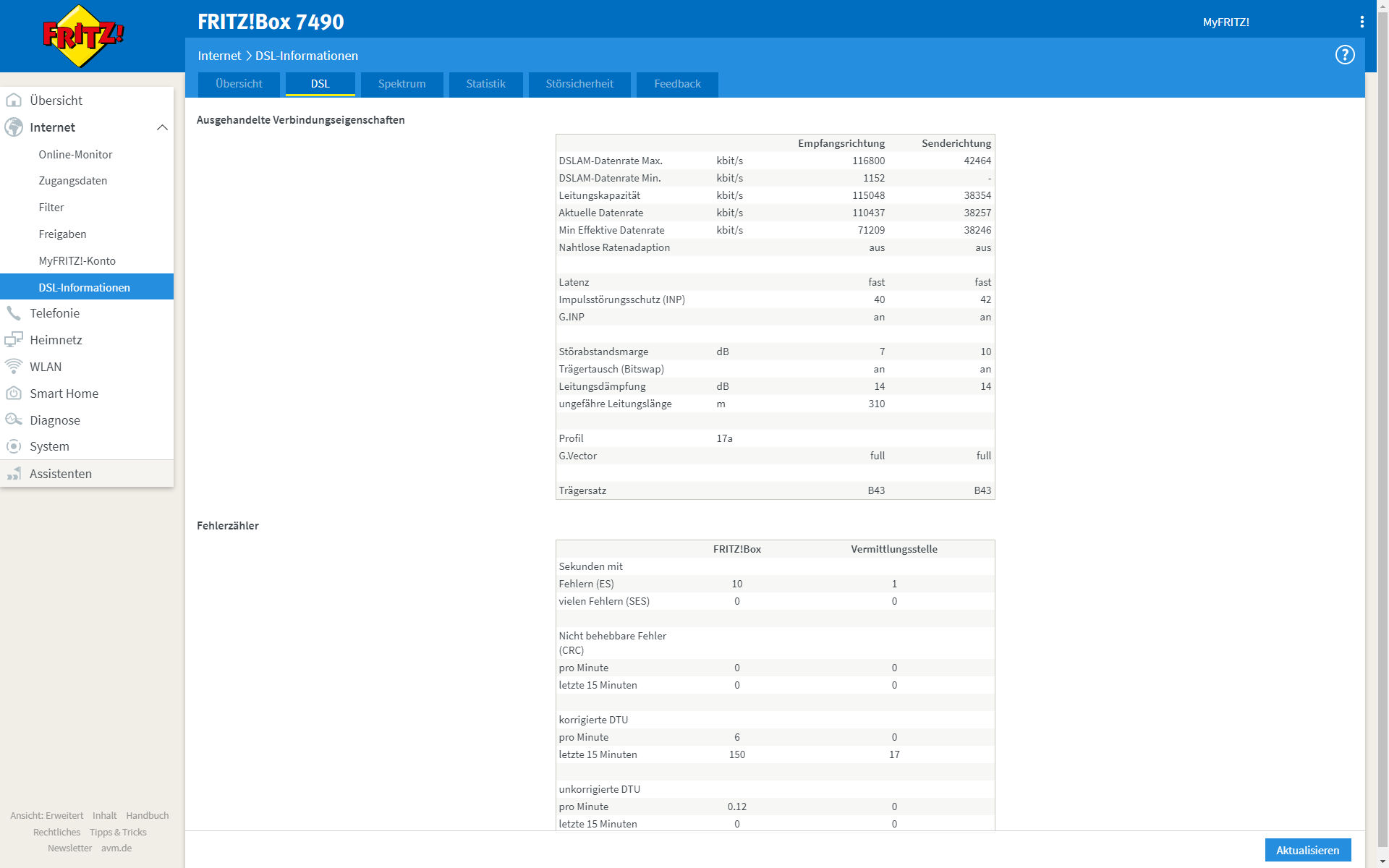
Task: Click the Heimnetz network icon
Action: tap(14, 340)
